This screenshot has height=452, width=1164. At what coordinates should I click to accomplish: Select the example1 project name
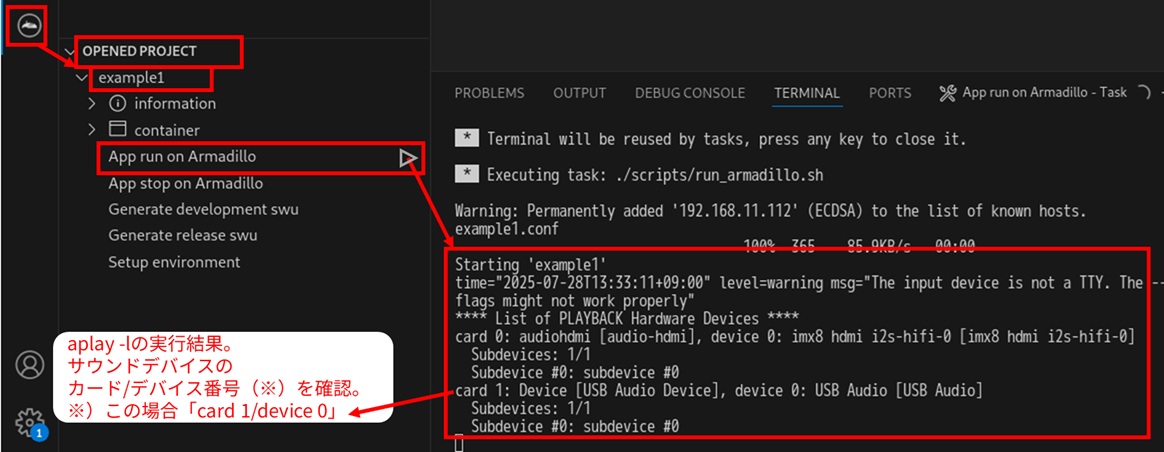131,78
